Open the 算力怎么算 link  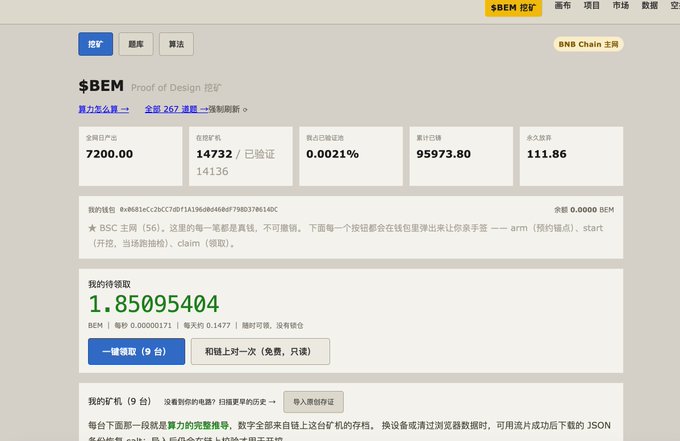[x=104, y=109]
